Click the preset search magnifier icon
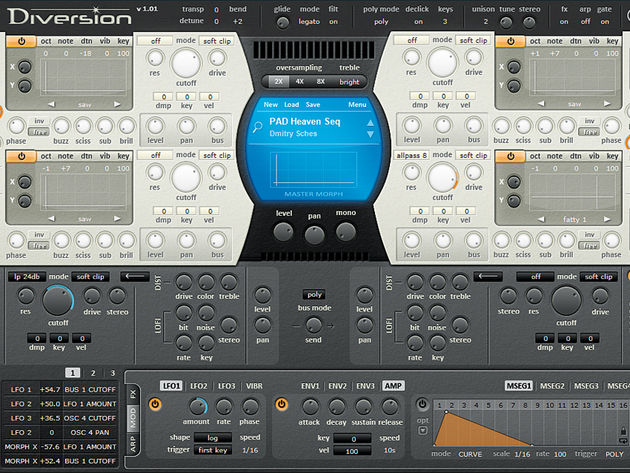 (258, 127)
